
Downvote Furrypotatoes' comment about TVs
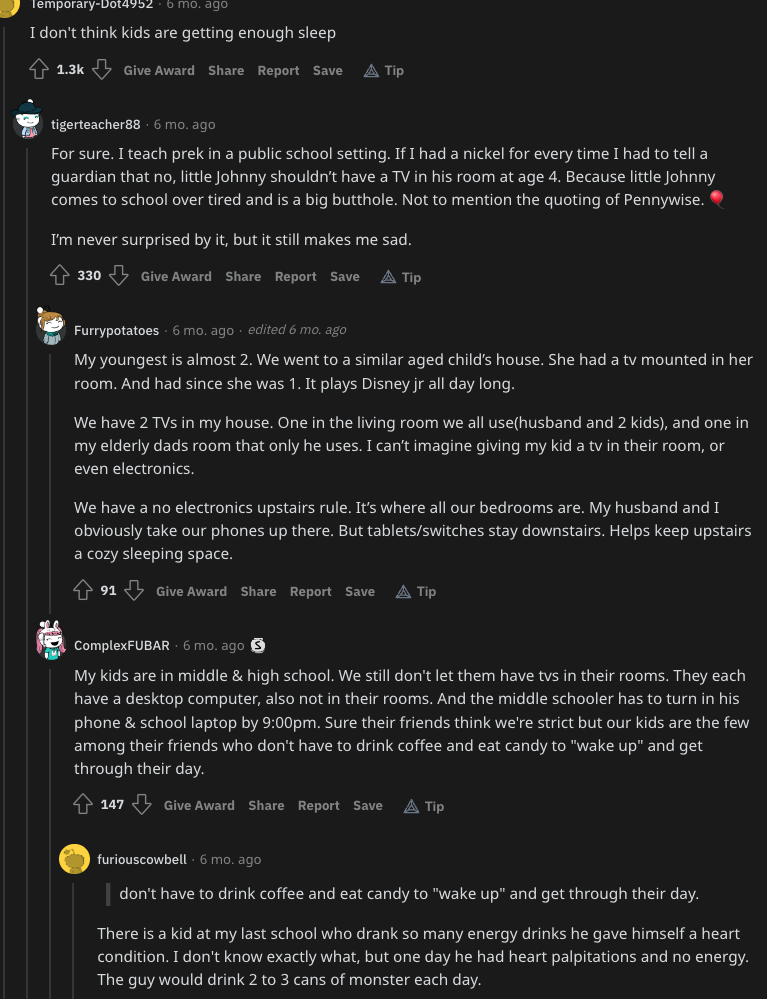(134, 591)
